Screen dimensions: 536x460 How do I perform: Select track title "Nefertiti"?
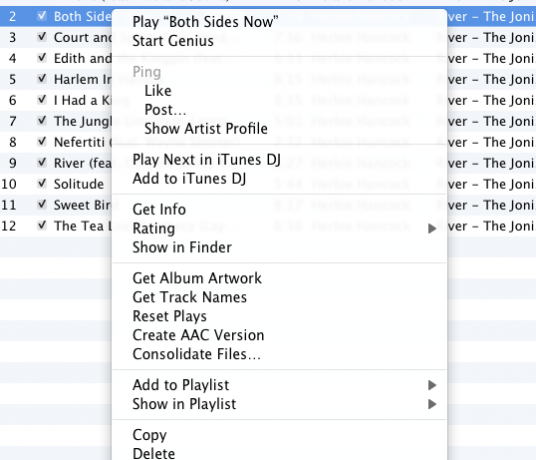(79, 142)
